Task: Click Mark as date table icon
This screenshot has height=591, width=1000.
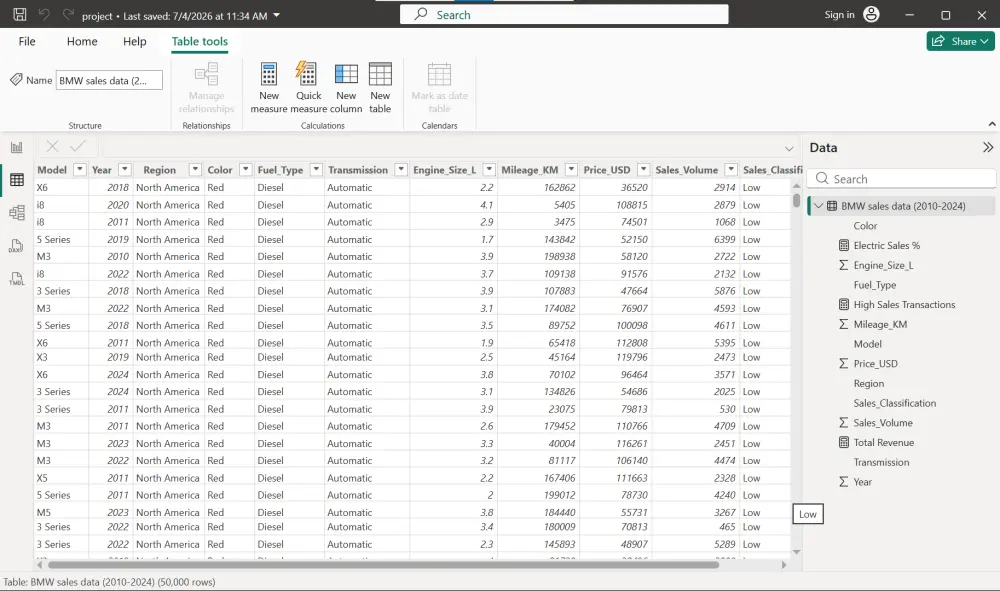Action: pos(439,74)
